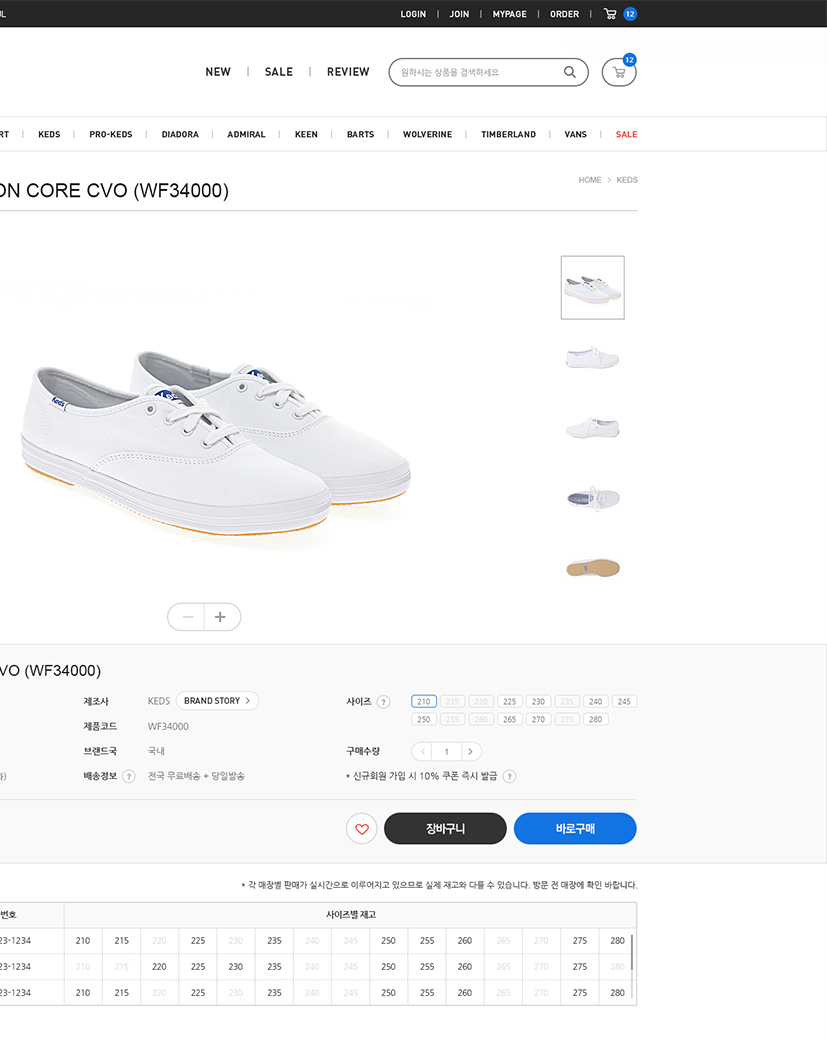Click the 장바구니 add-to-cart button

click(445, 829)
